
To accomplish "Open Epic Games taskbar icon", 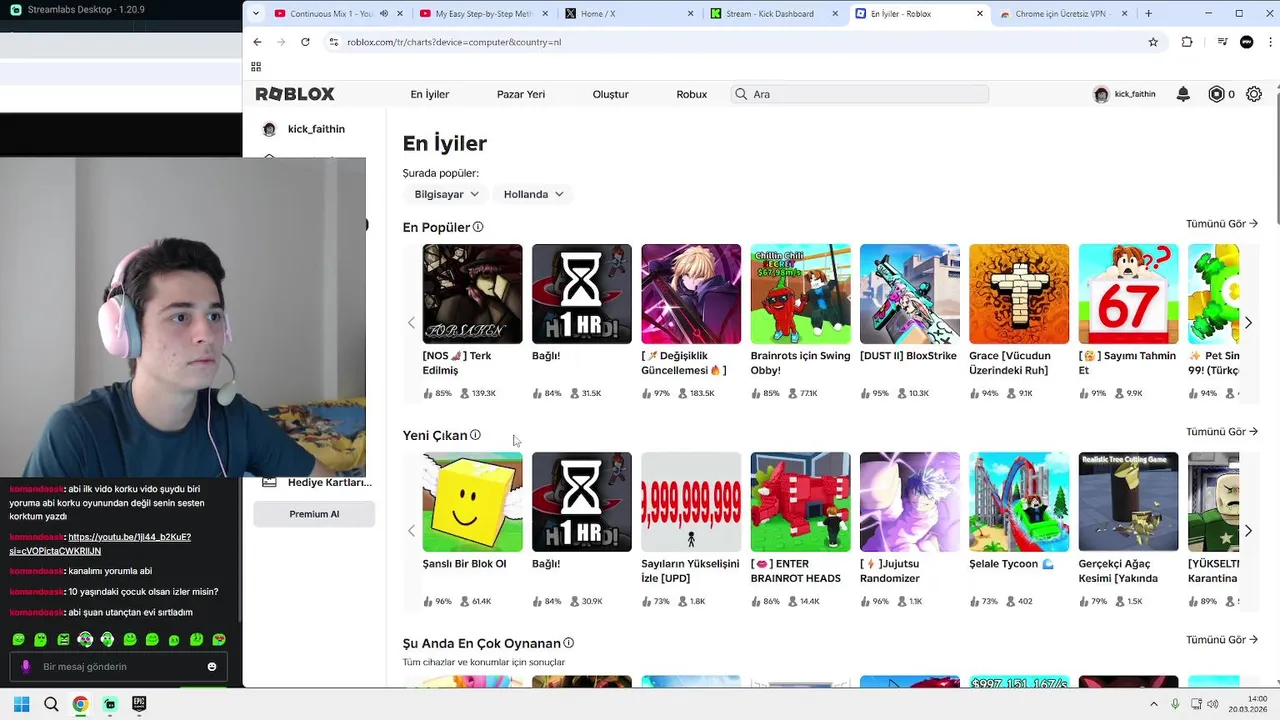I will click(x=139, y=704).
